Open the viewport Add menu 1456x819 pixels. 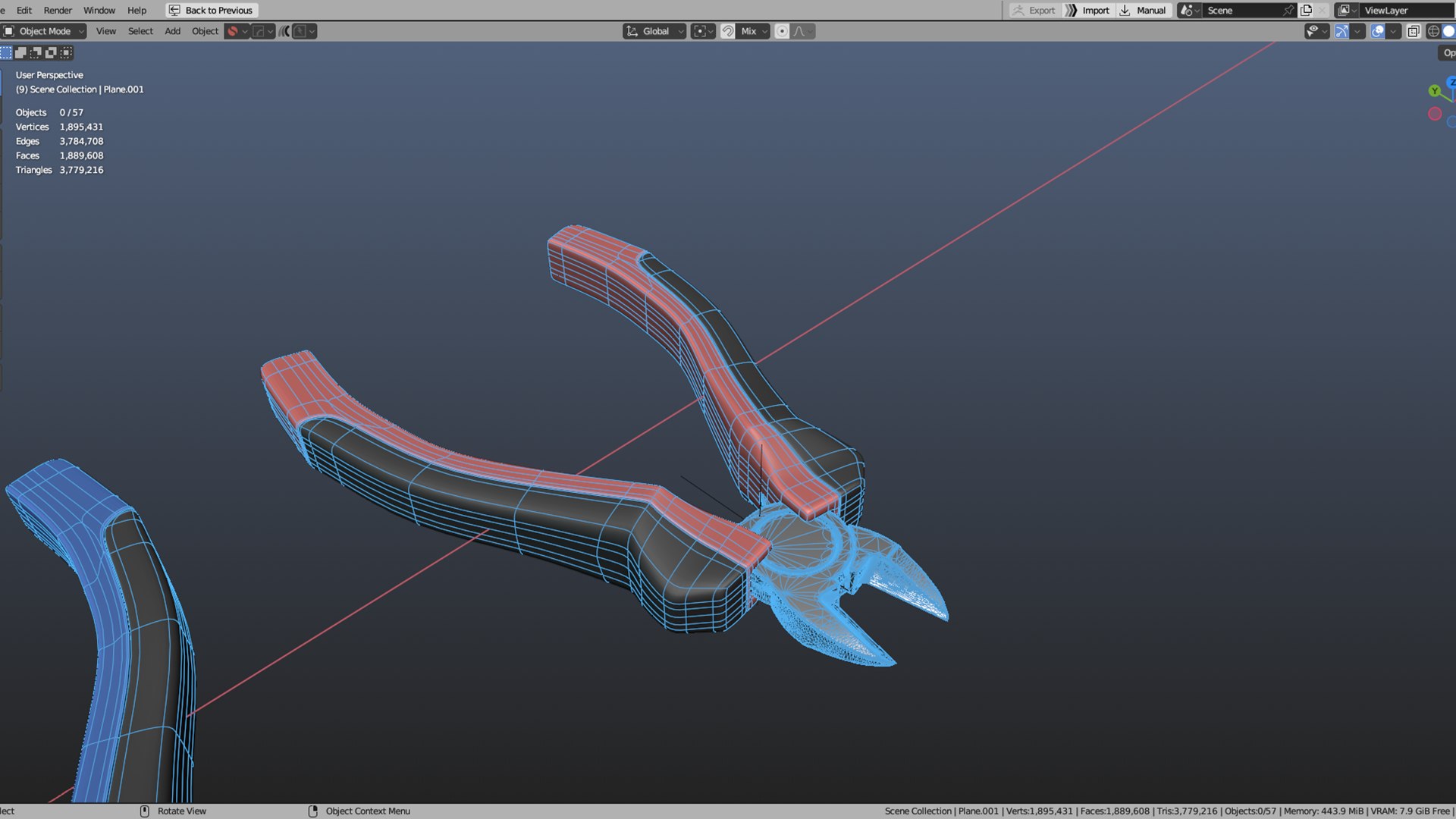point(173,31)
